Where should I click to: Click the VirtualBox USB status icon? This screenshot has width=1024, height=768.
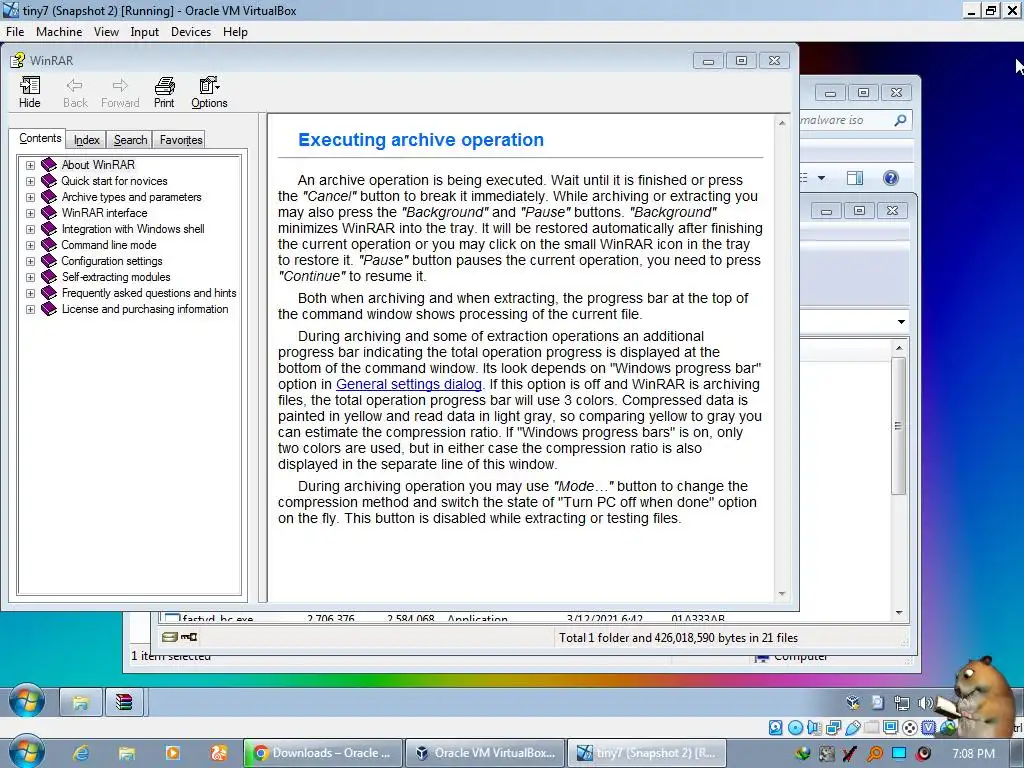852,728
